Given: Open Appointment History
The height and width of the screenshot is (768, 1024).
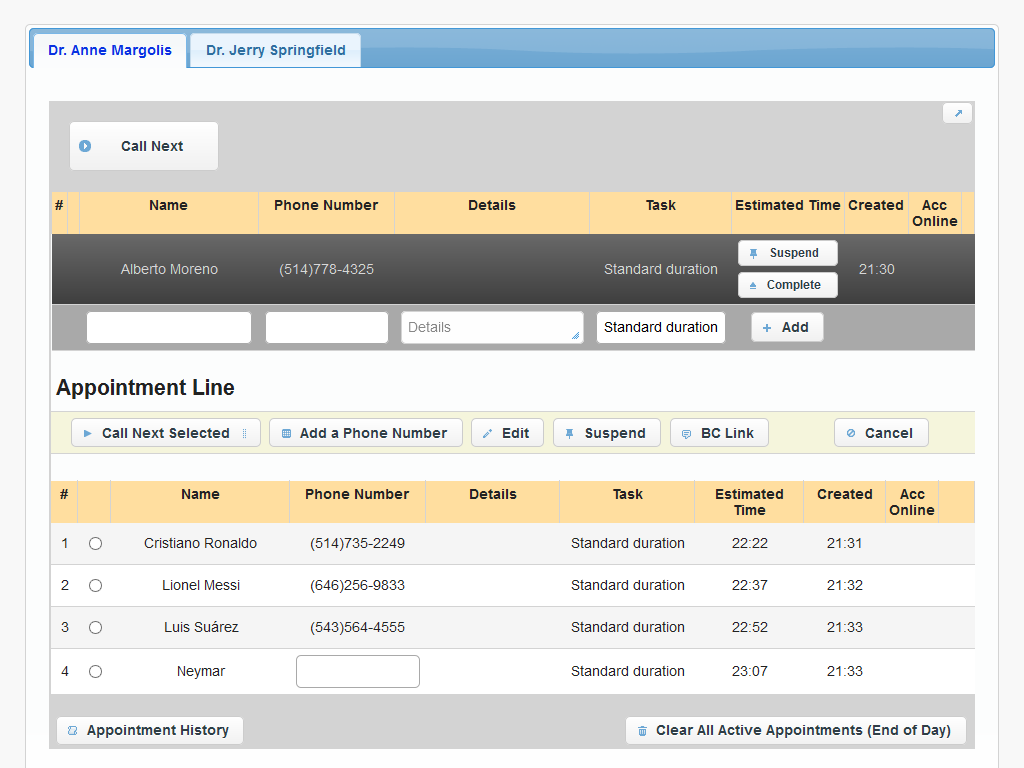Looking at the screenshot, I should 150,731.
